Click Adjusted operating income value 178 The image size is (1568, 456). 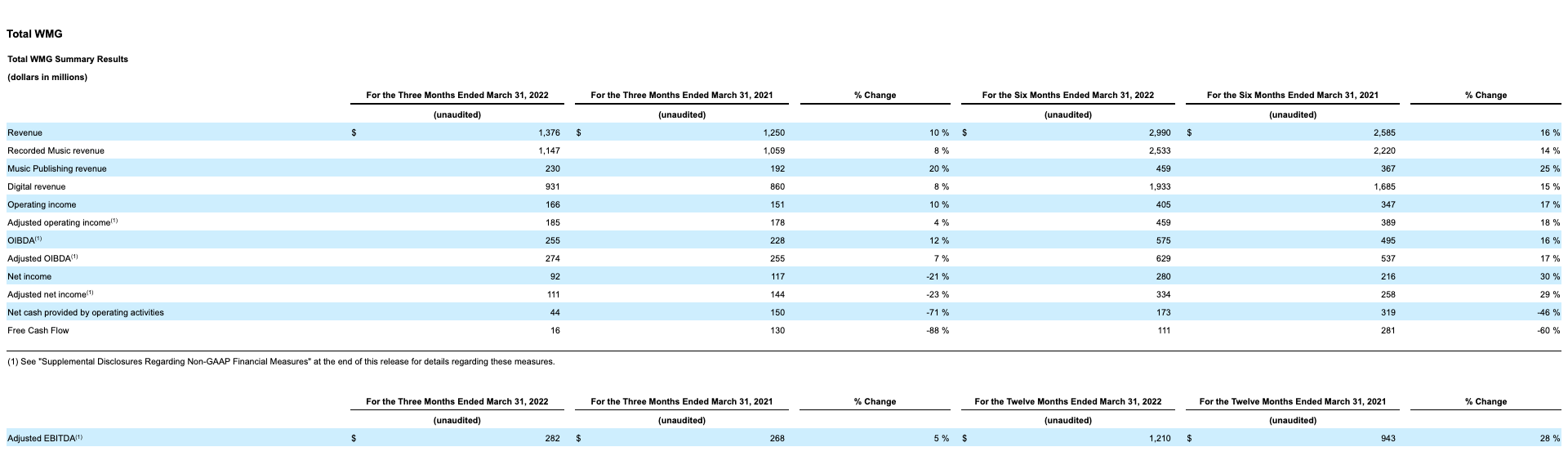click(777, 222)
